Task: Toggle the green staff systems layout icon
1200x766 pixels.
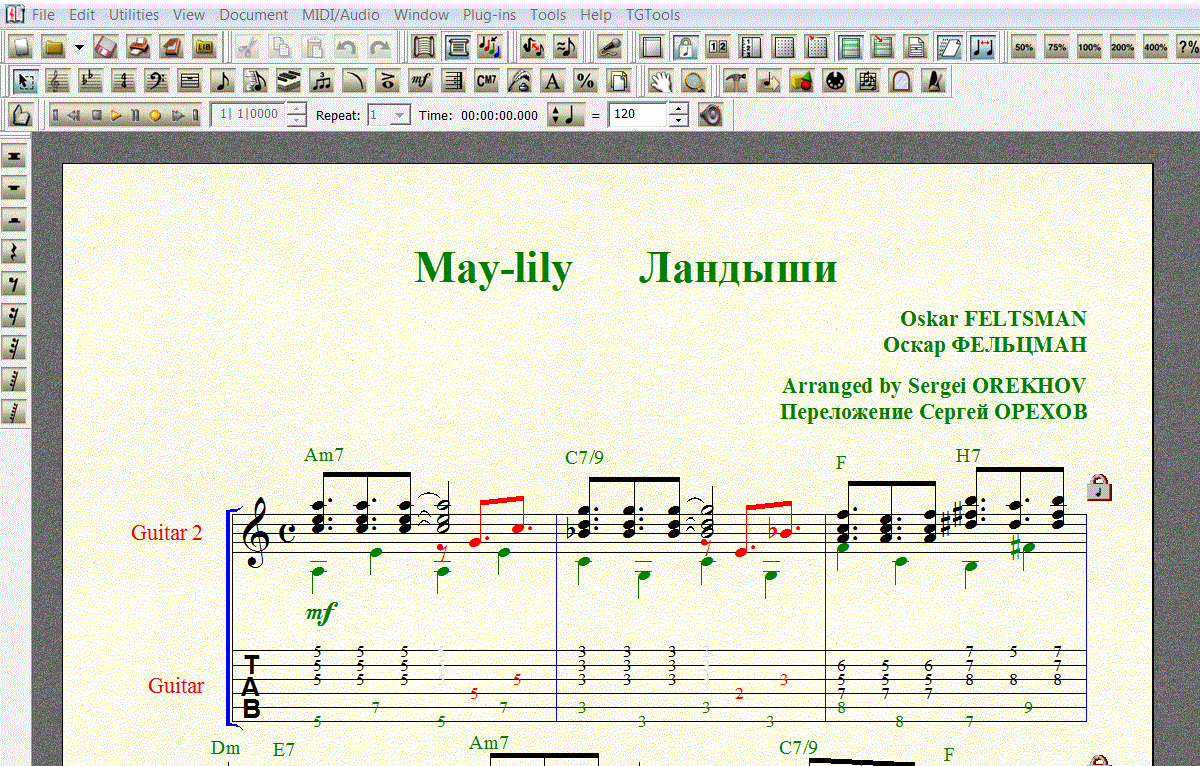Action: pyautogui.click(x=851, y=47)
